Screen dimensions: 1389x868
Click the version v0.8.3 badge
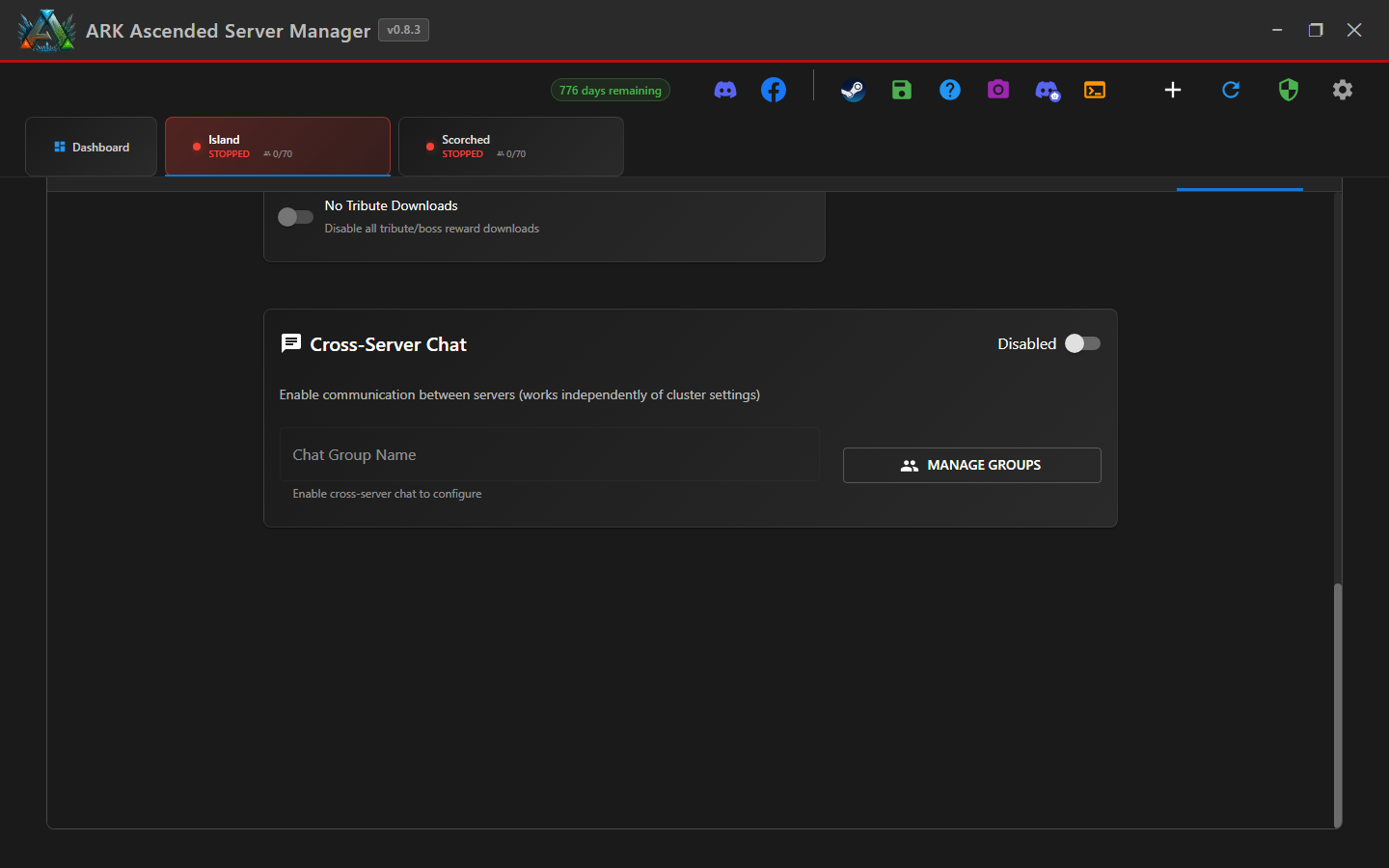[x=403, y=30]
